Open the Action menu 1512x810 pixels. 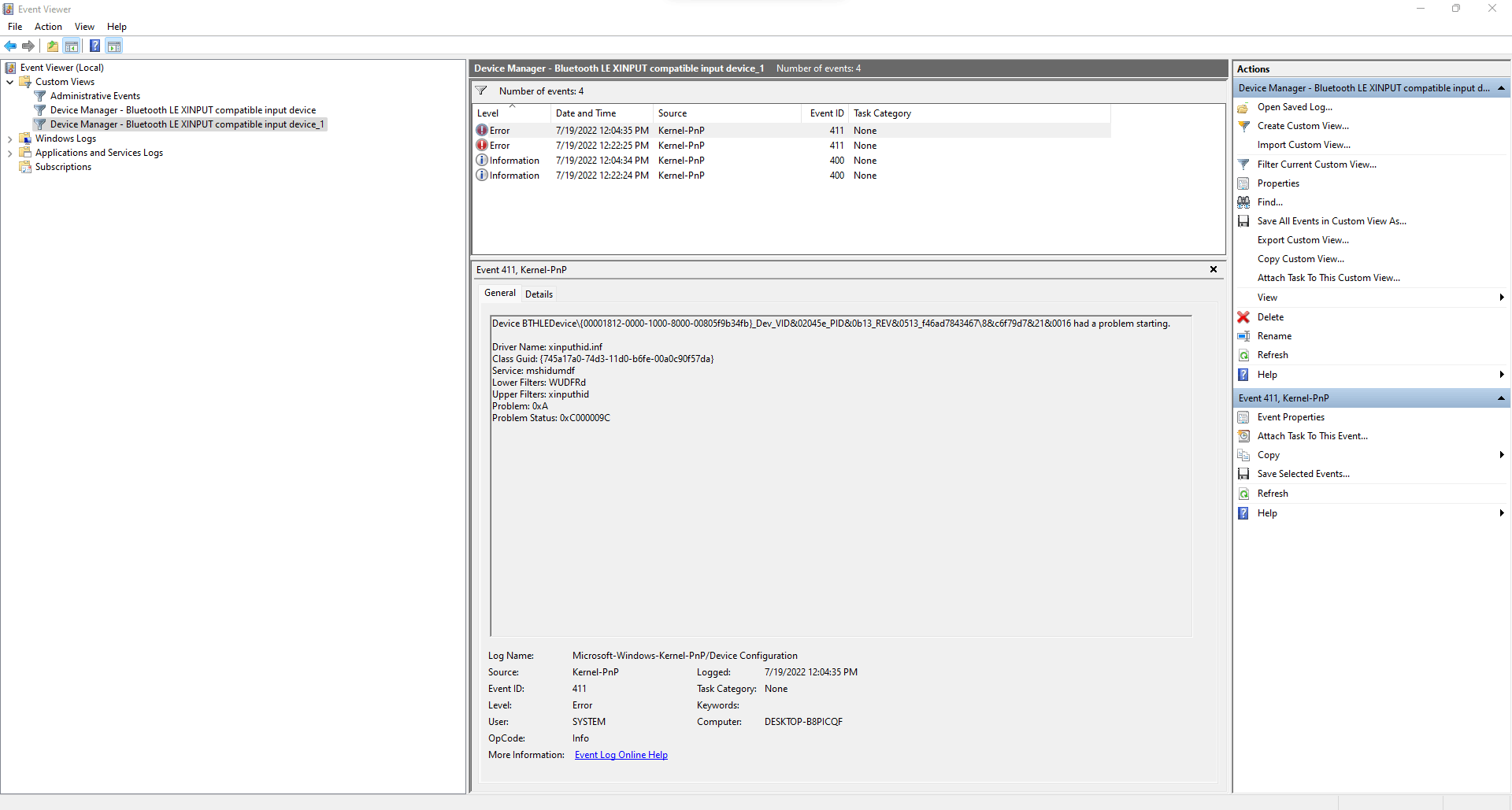click(48, 27)
